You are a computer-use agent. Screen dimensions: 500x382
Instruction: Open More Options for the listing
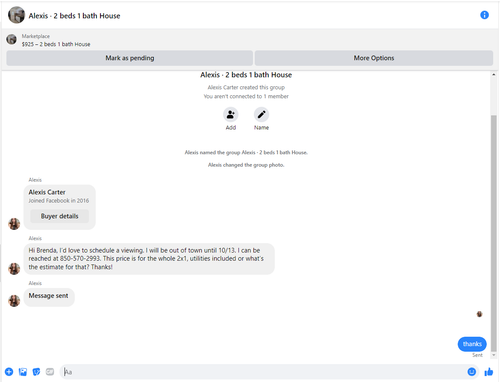tap(374, 58)
